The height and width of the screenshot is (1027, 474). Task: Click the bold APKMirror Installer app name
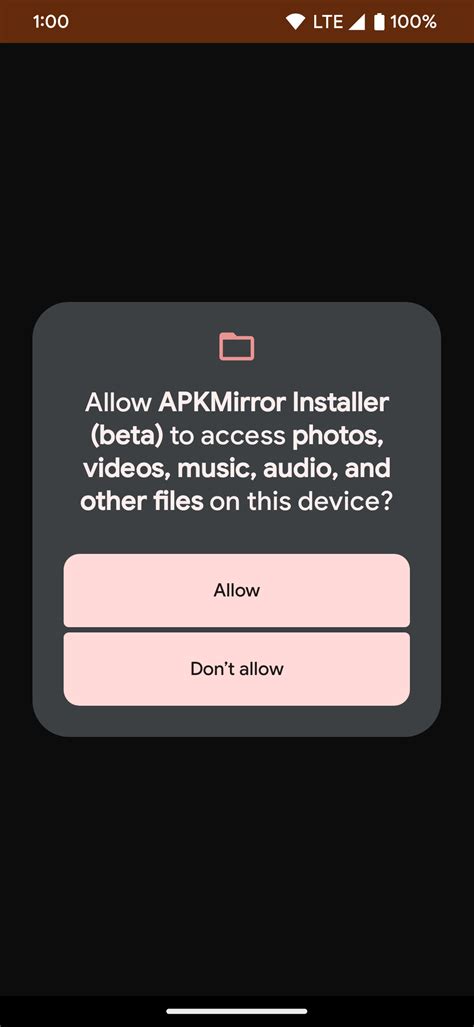pos(274,401)
